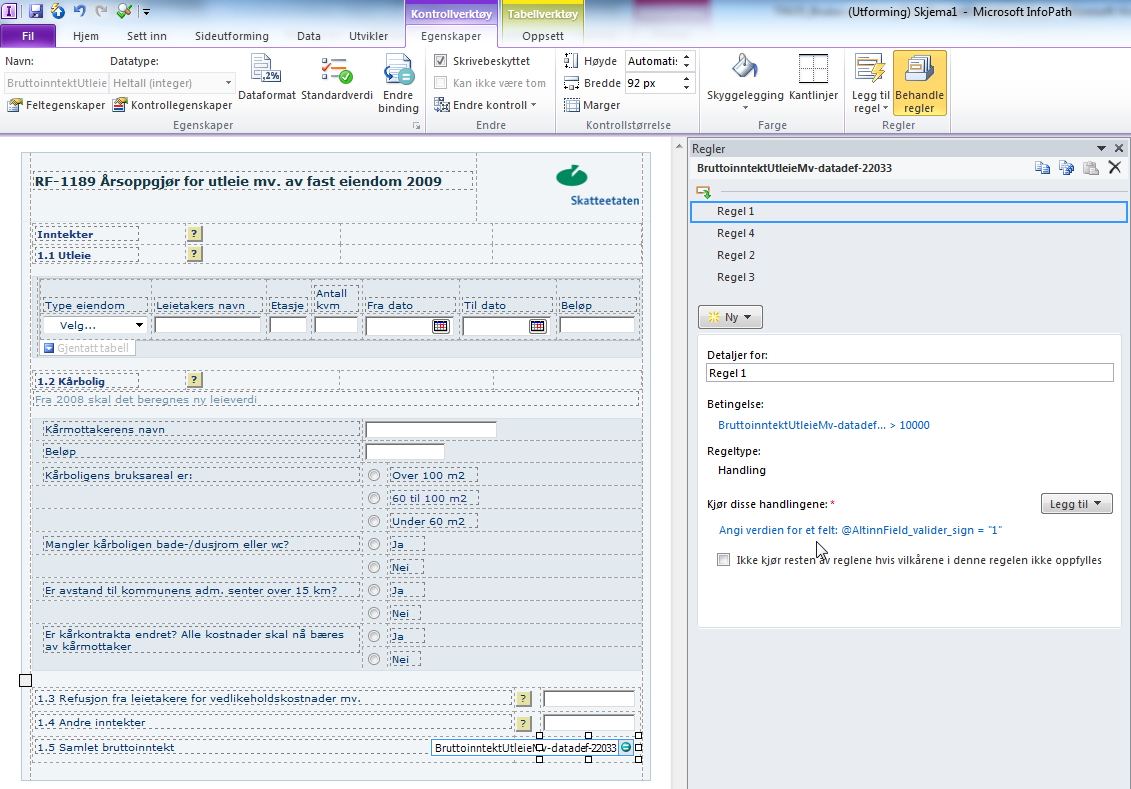Open Feltegenskaper properties
Viewport: 1131px width, 789px height.
point(56,105)
